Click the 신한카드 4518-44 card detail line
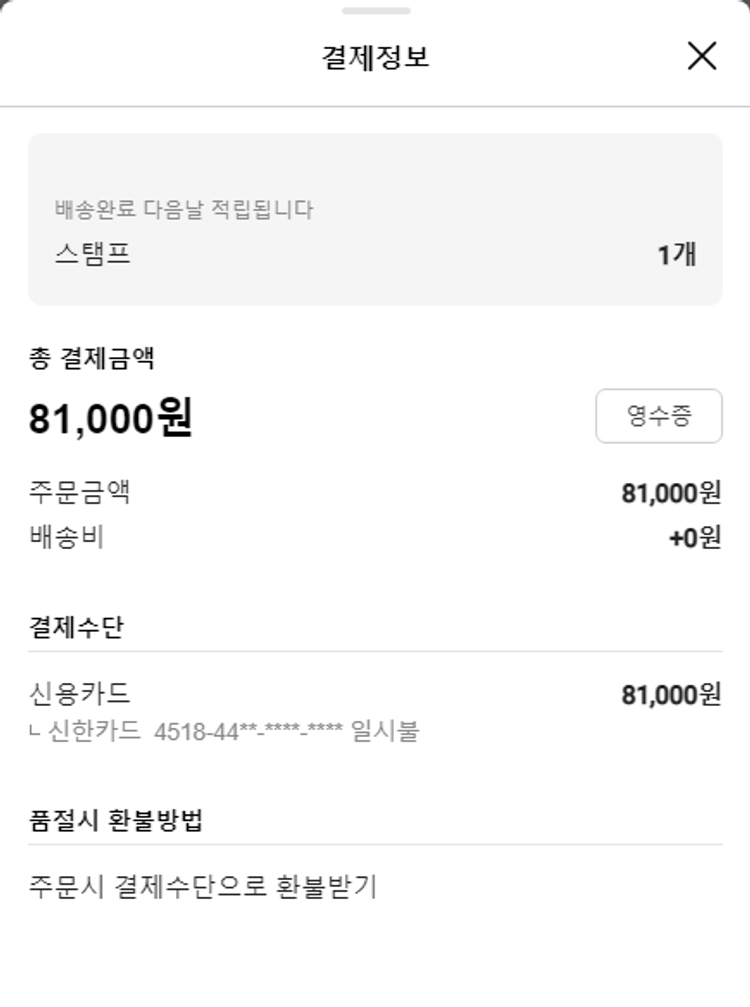Image resolution: width=750 pixels, height=1007 pixels. coord(225,731)
